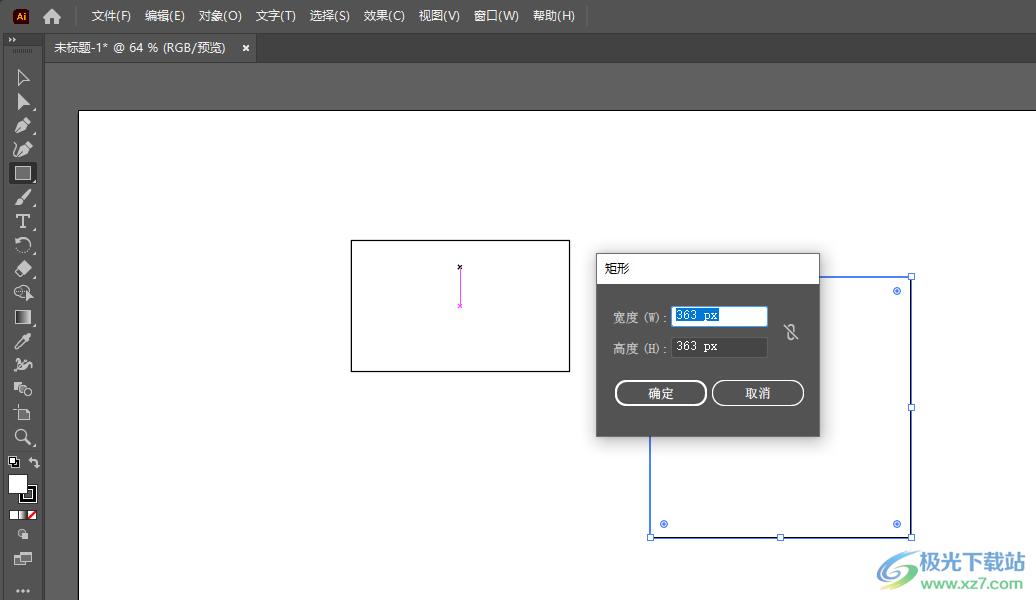
Task: Set paint to None red slash
Action: click(32, 515)
